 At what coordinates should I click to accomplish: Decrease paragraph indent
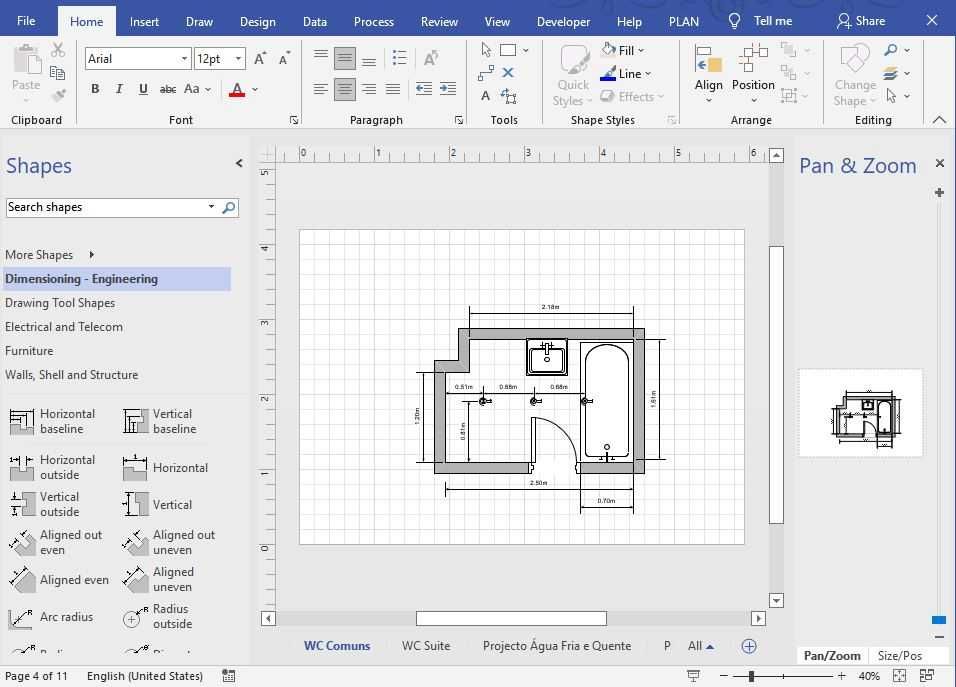(424, 89)
